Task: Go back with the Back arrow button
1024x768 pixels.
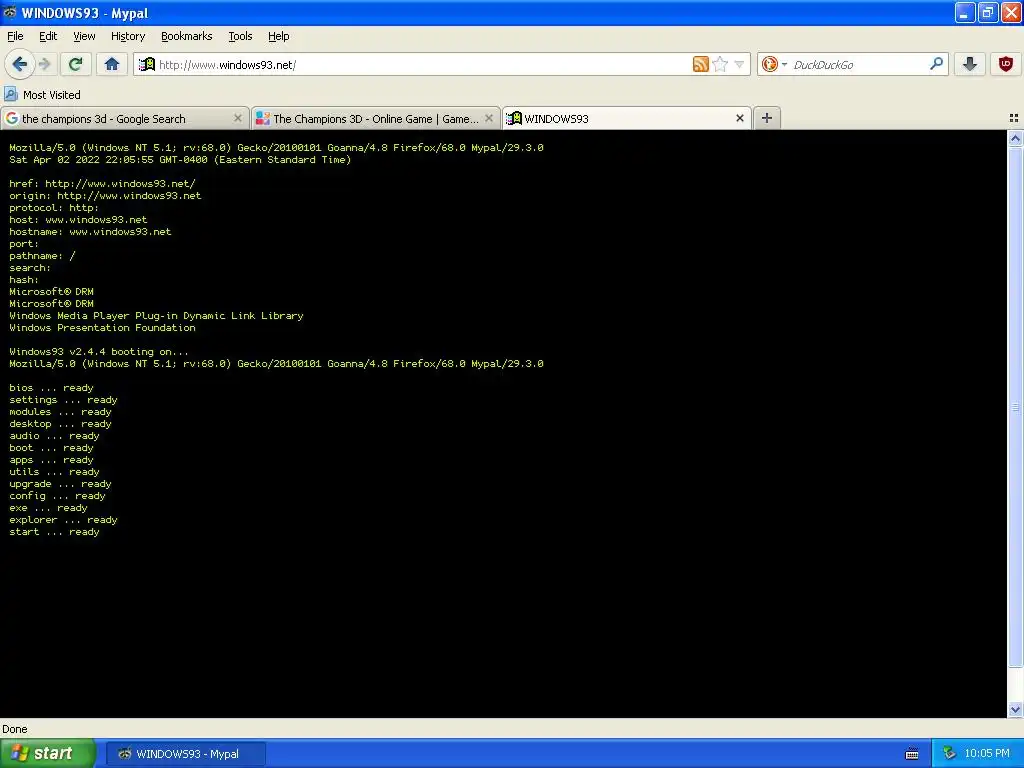Action: point(20,64)
